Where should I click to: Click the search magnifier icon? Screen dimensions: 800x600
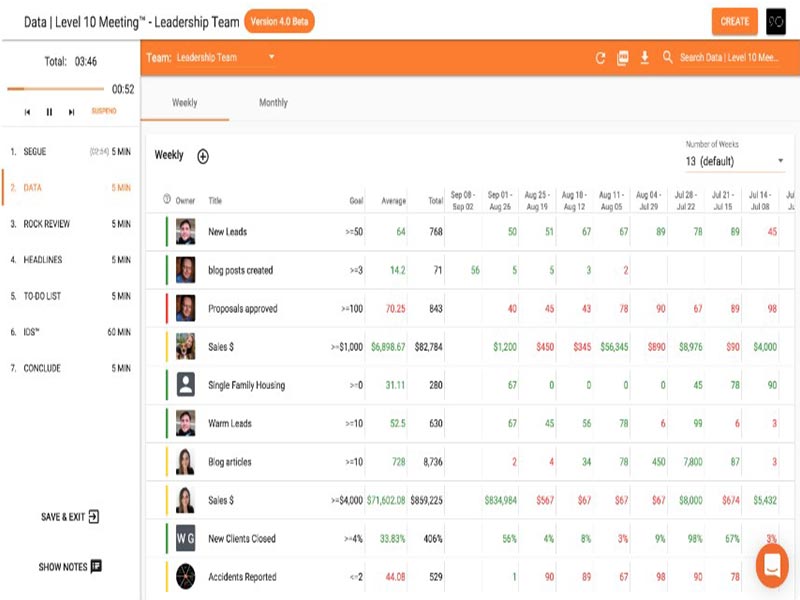pyautogui.click(x=667, y=58)
